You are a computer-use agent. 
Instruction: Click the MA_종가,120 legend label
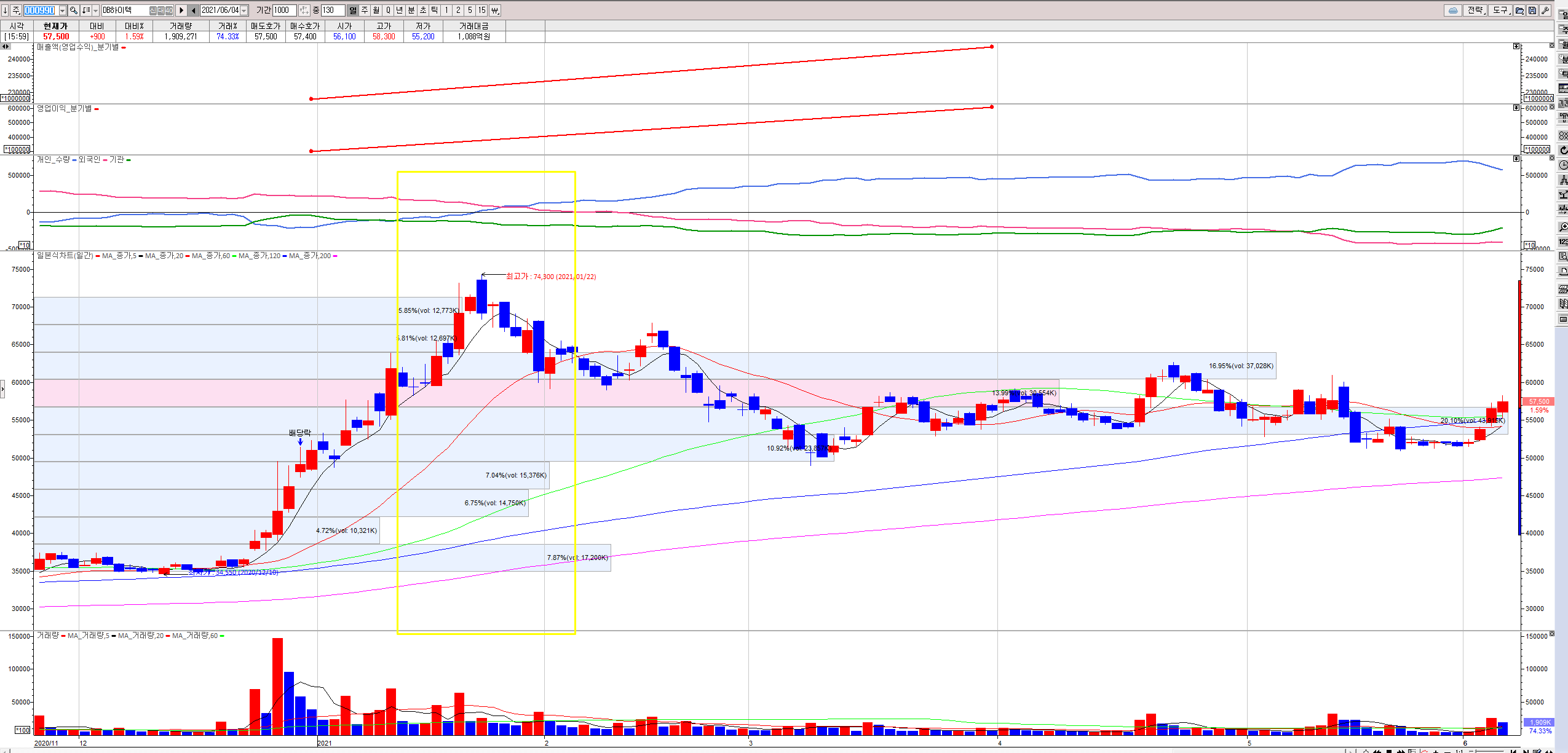click(259, 256)
